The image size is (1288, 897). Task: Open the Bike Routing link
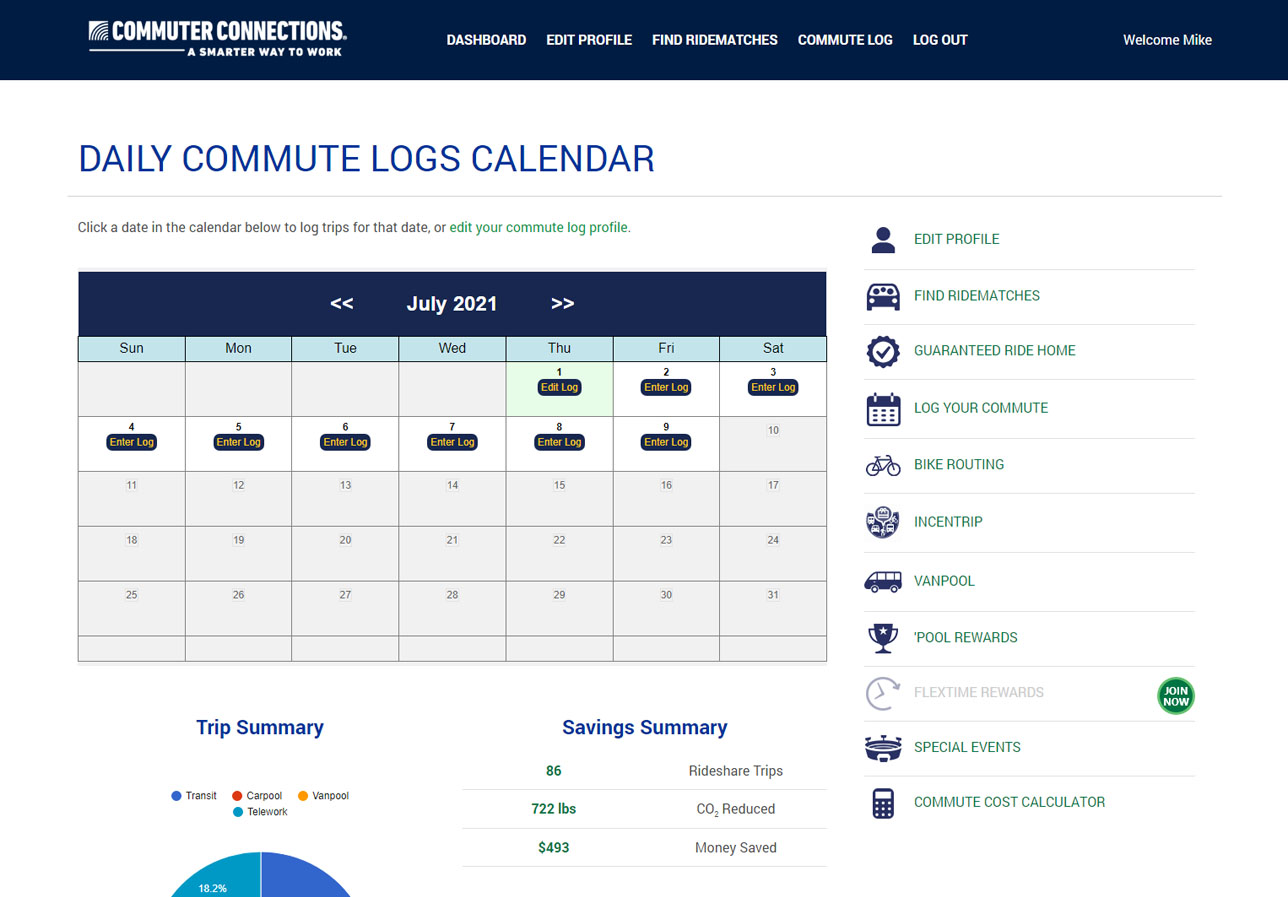pyautogui.click(x=959, y=464)
